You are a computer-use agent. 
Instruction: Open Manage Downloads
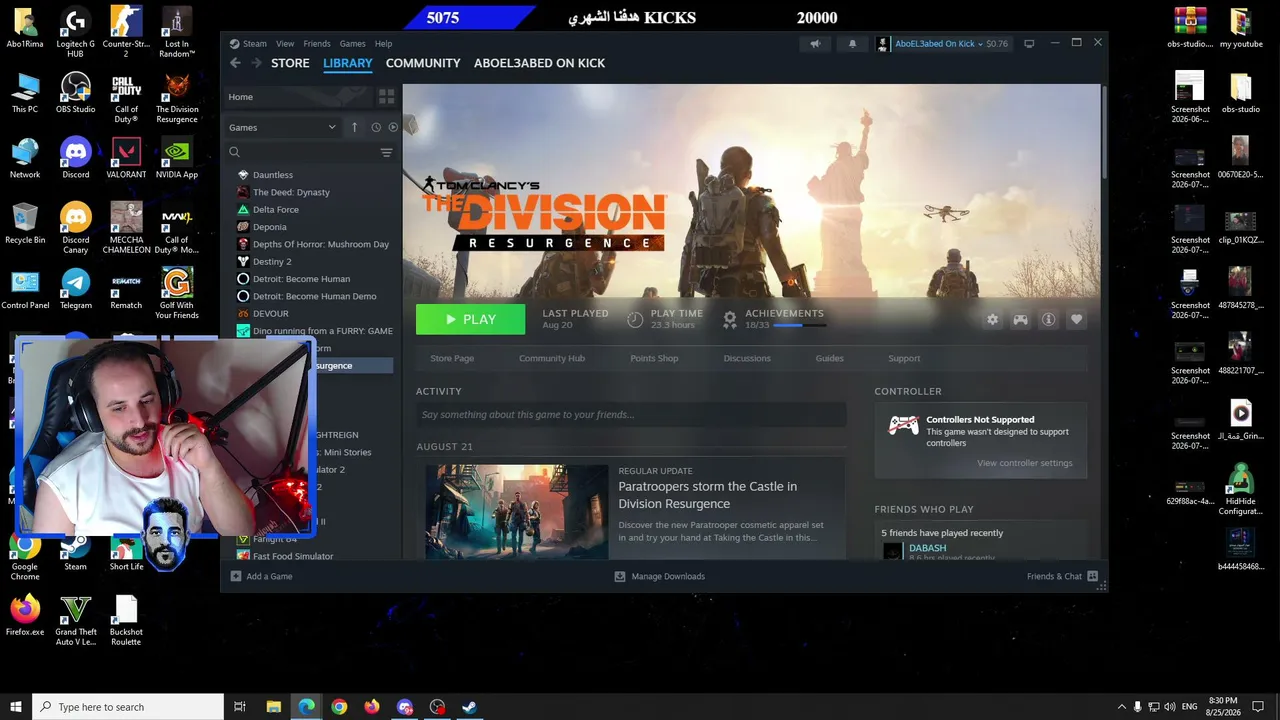[659, 576]
